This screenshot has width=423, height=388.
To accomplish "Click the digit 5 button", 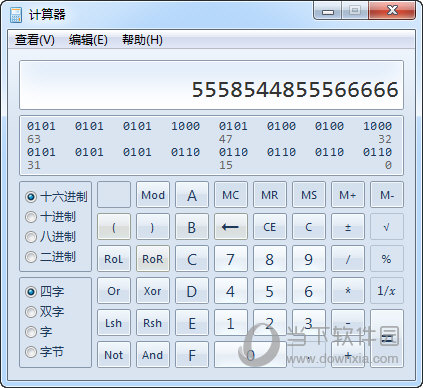I will (x=270, y=291).
